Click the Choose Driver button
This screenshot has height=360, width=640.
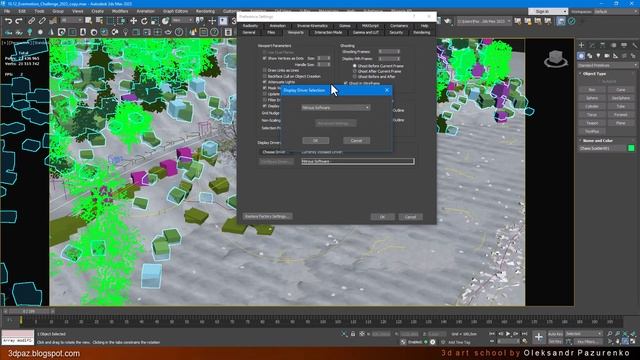tap(274, 152)
